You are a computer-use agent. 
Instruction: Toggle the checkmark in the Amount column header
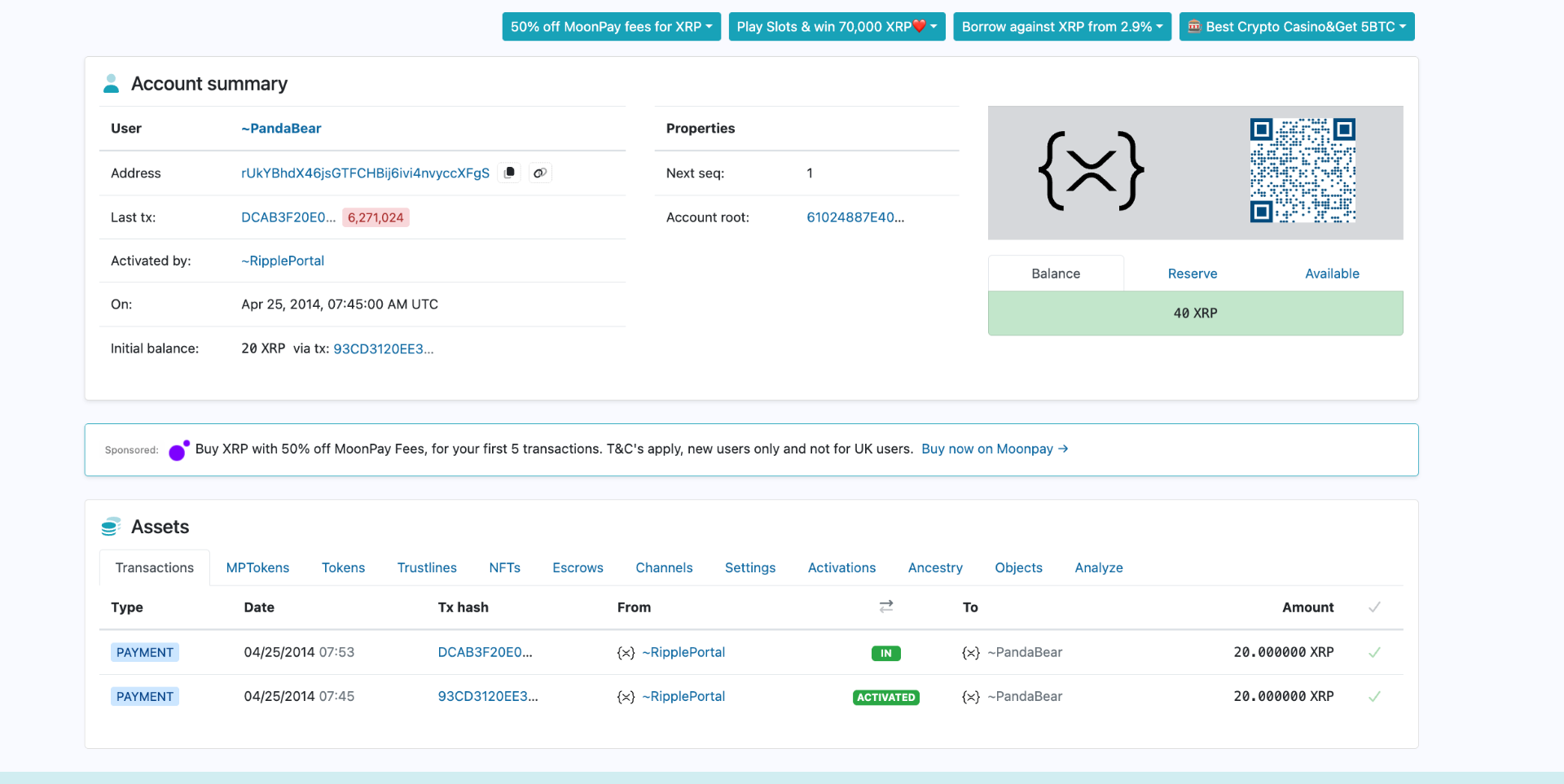click(1374, 607)
